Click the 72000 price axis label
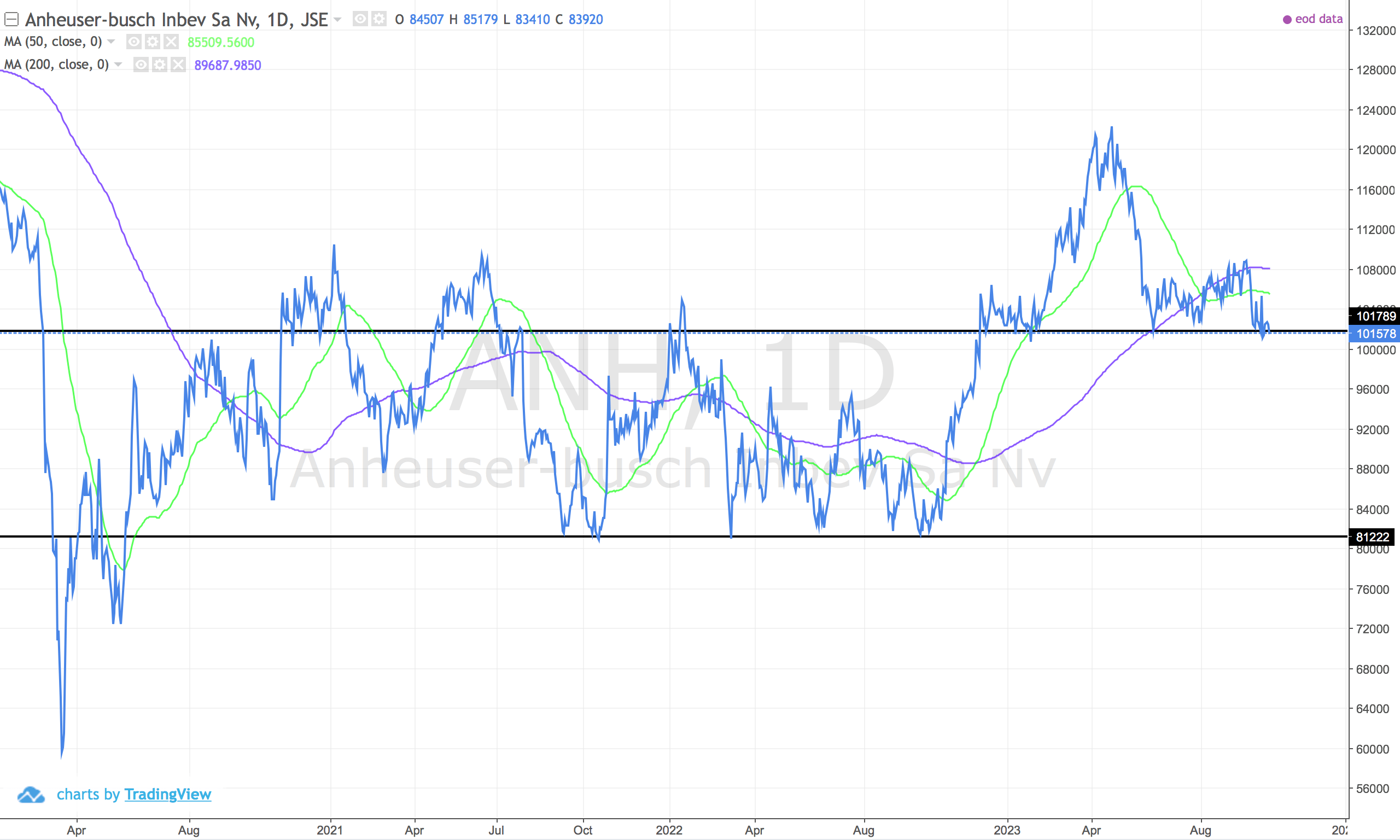The width and height of the screenshot is (1400, 840). (x=1373, y=629)
